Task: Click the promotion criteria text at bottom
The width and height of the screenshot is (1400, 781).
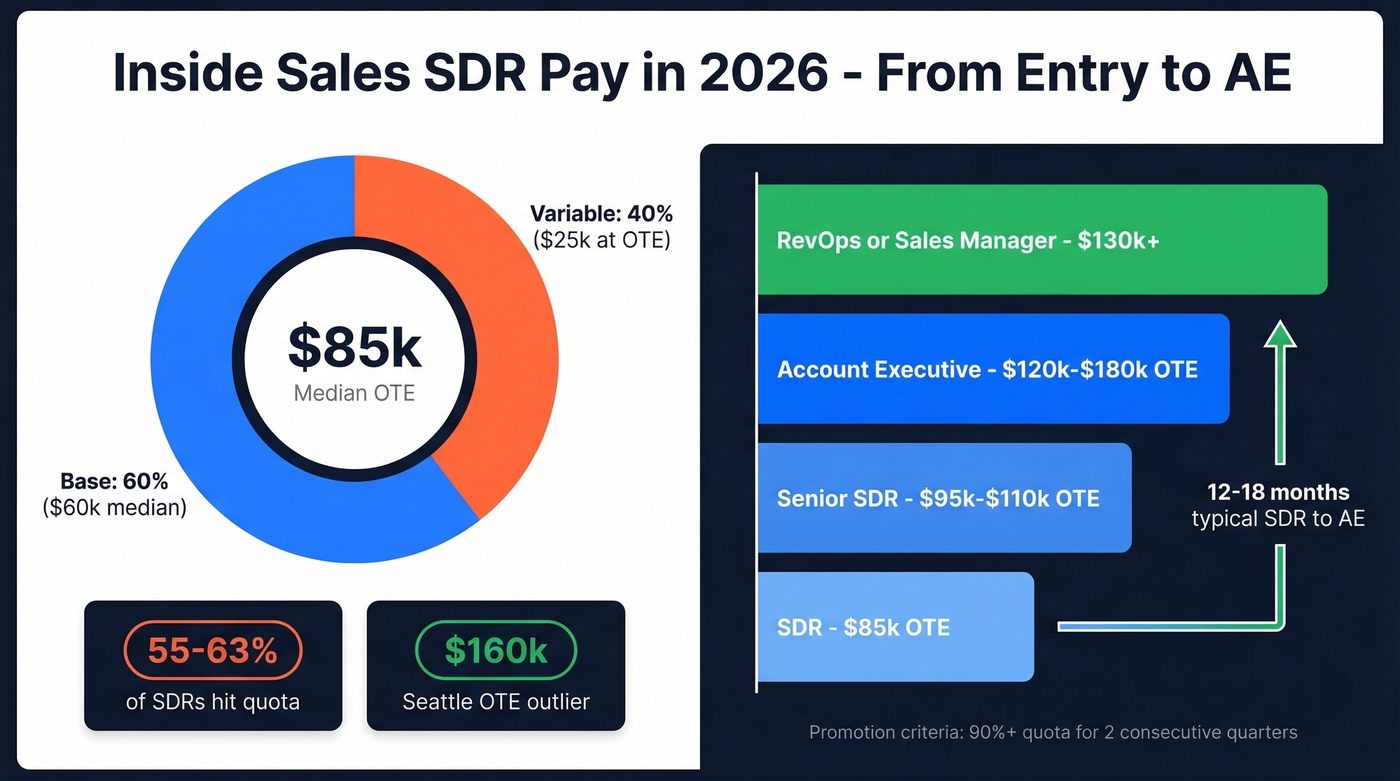Action: click(1052, 732)
